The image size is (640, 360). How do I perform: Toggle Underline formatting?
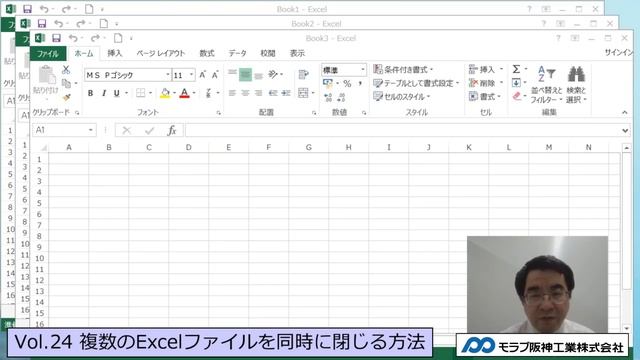click(117, 93)
